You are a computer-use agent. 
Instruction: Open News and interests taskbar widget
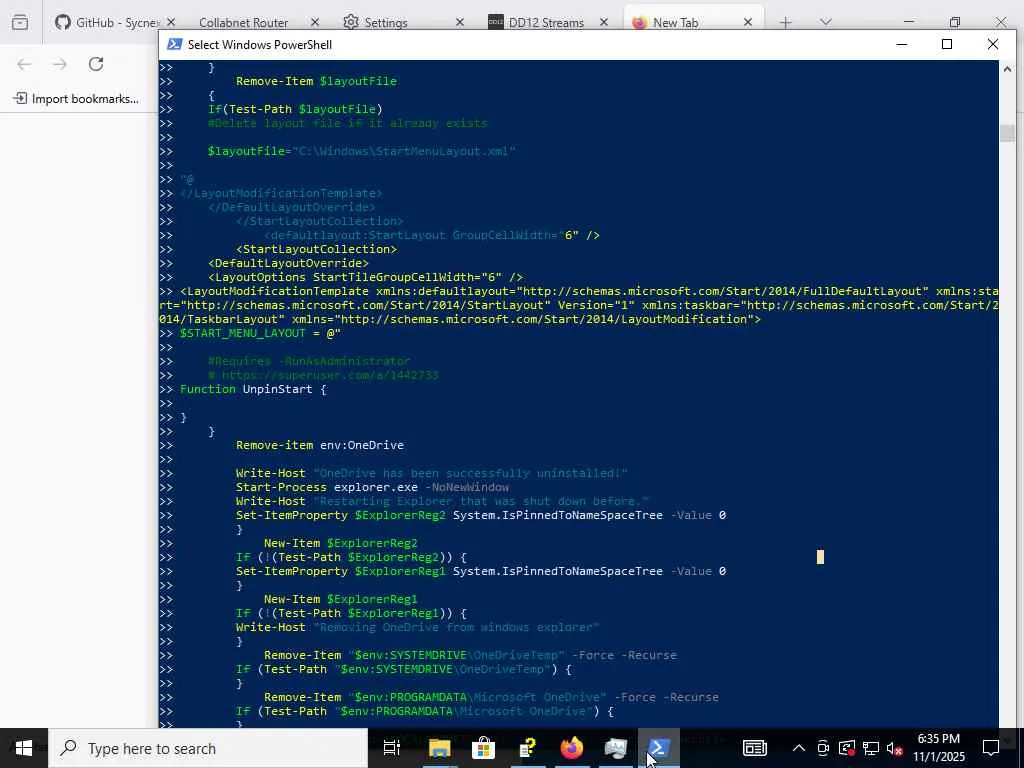[x=755, y=748]
